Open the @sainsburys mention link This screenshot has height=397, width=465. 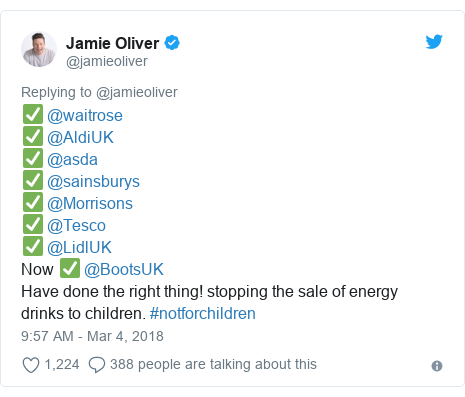coord(93,182)
